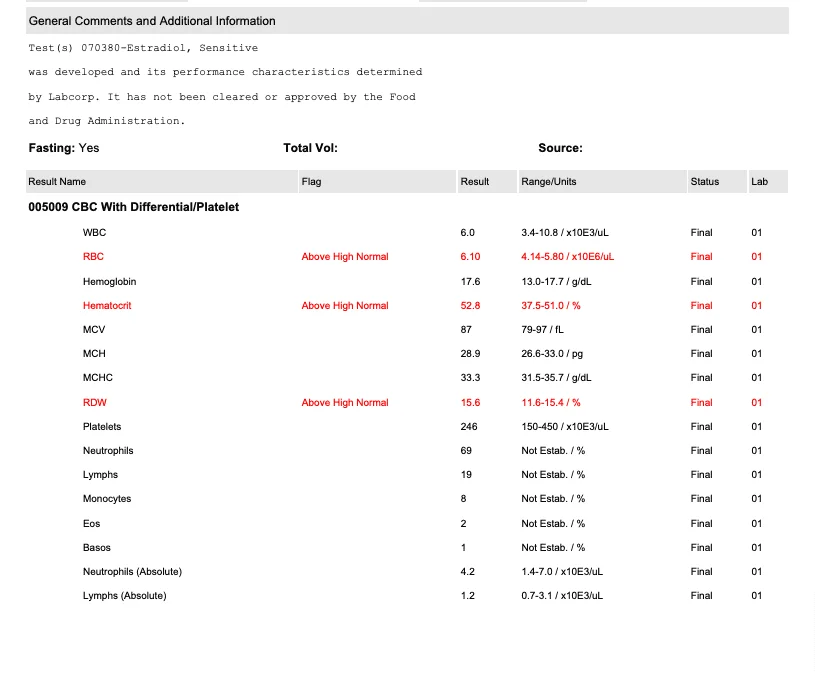Click the Hemoglobin result name

coord(110,281)
